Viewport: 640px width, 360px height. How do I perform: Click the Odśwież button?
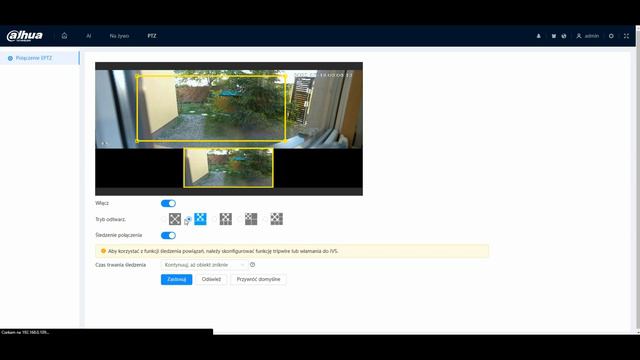point(211,280)
